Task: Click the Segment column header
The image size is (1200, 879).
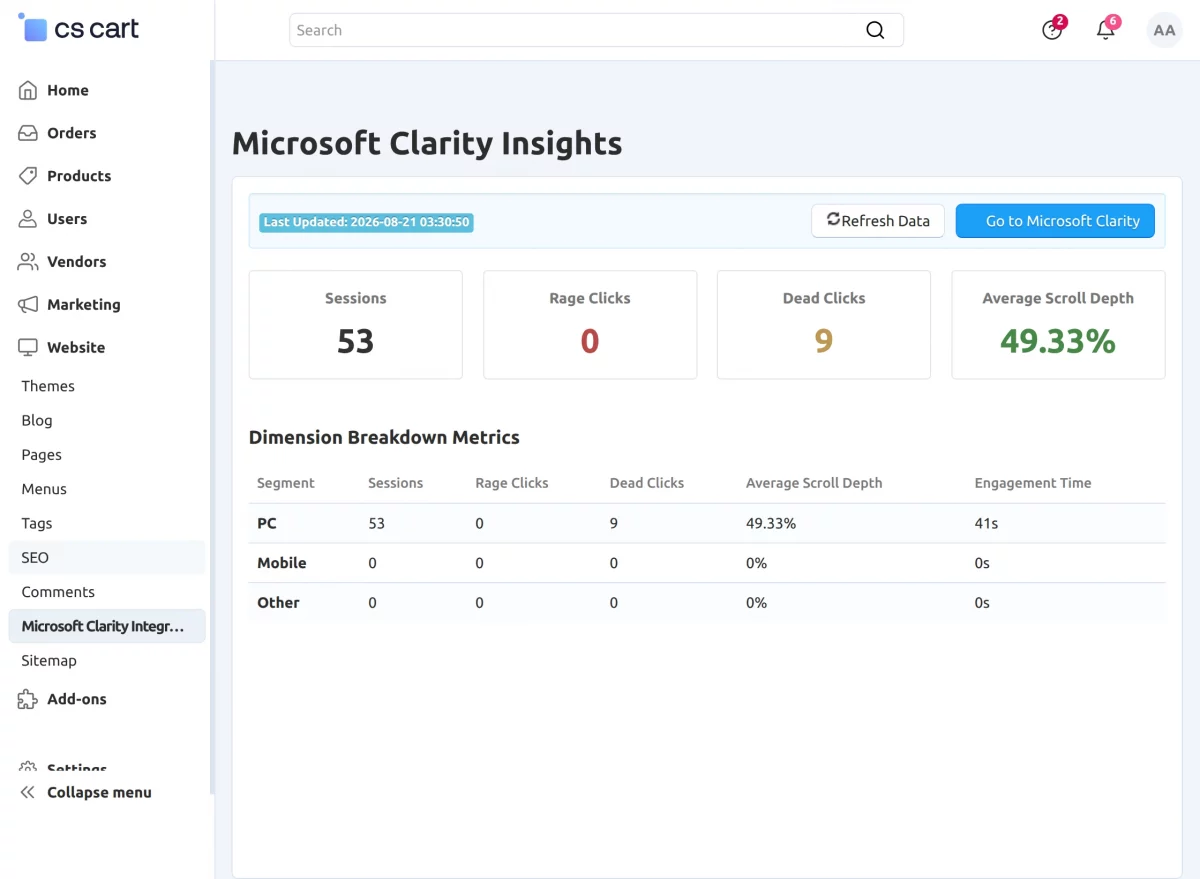Action: (x=286, y=483)
